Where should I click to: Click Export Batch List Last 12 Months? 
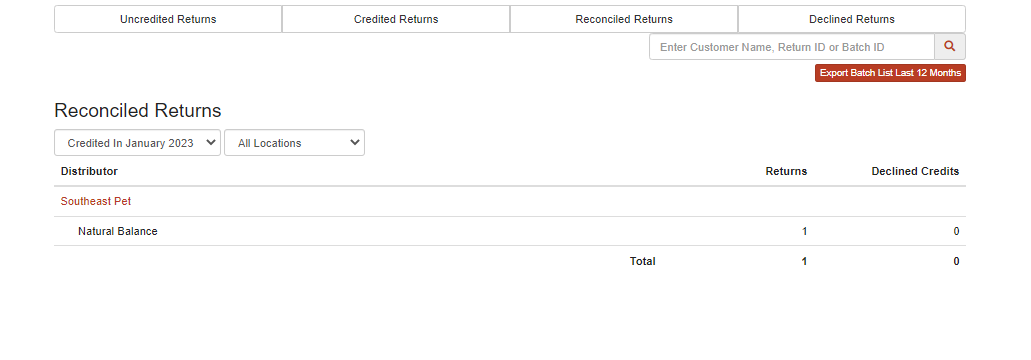click(890, 73)
